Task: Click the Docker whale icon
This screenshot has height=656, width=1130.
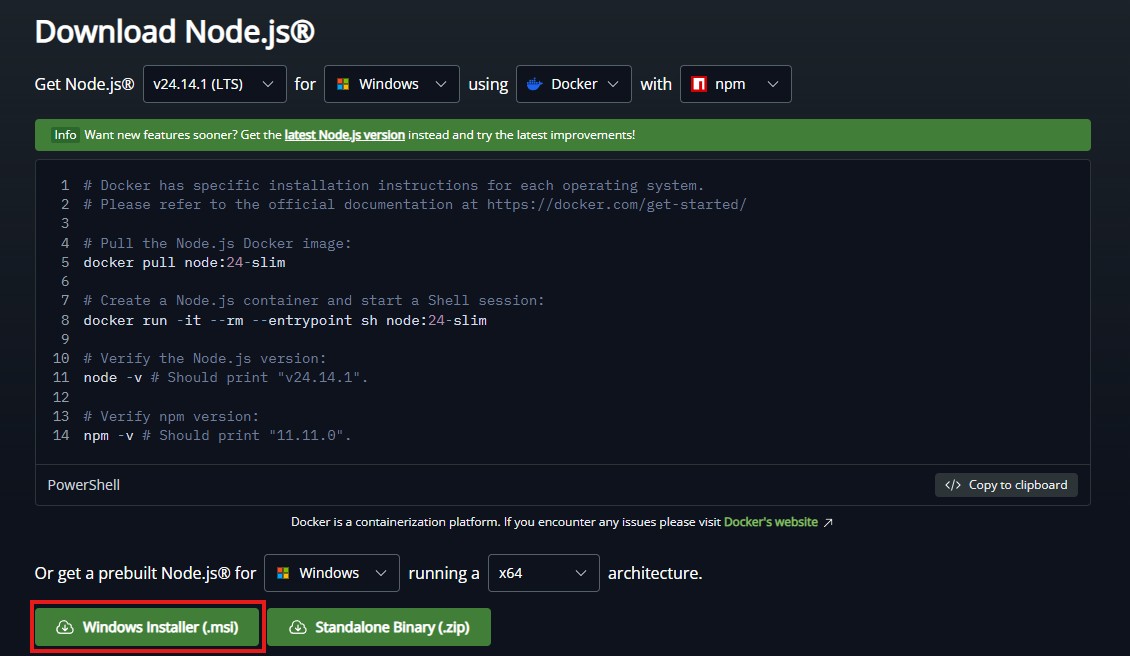Action: point(534,84)
